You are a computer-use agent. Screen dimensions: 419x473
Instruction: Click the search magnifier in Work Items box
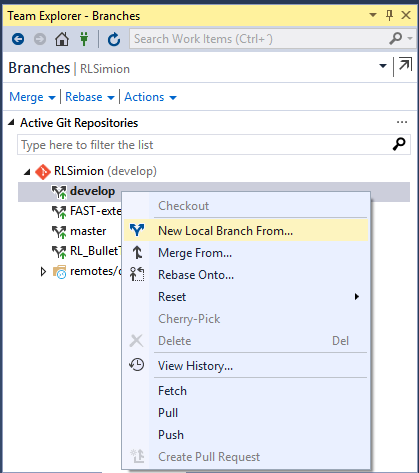click(x=396, y=39)
